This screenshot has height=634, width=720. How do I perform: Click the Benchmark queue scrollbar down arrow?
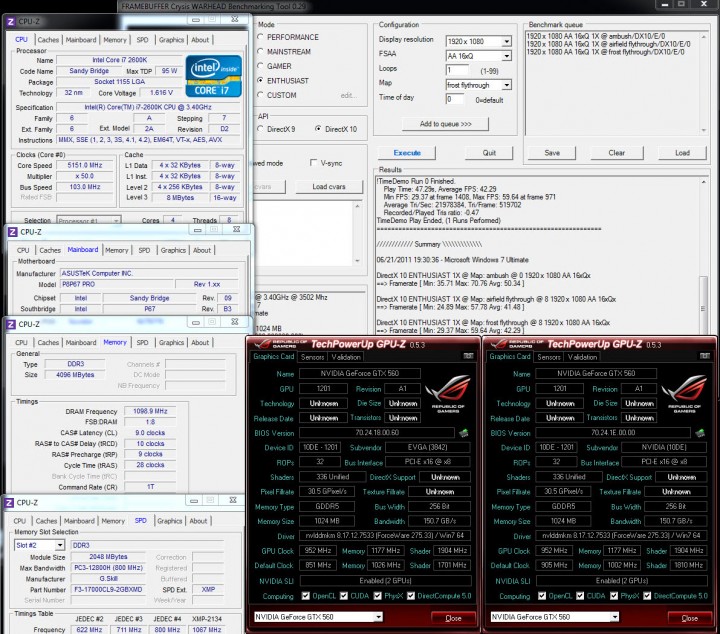[703, 131]
